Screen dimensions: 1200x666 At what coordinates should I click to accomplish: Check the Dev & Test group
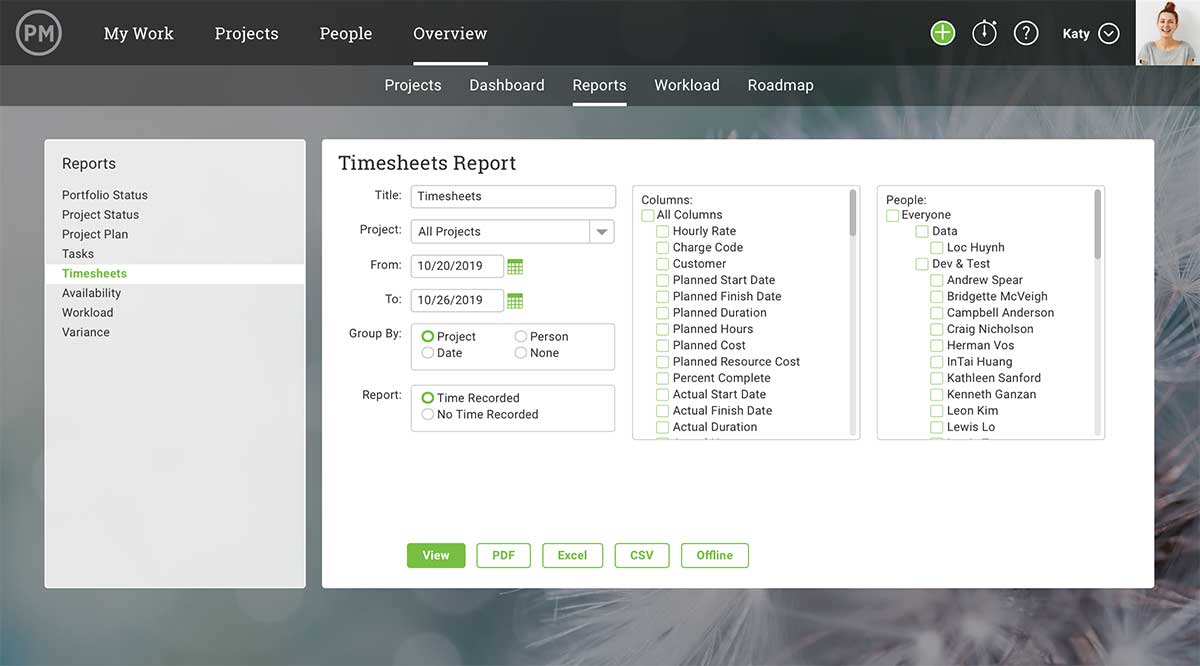pos(922,264)
